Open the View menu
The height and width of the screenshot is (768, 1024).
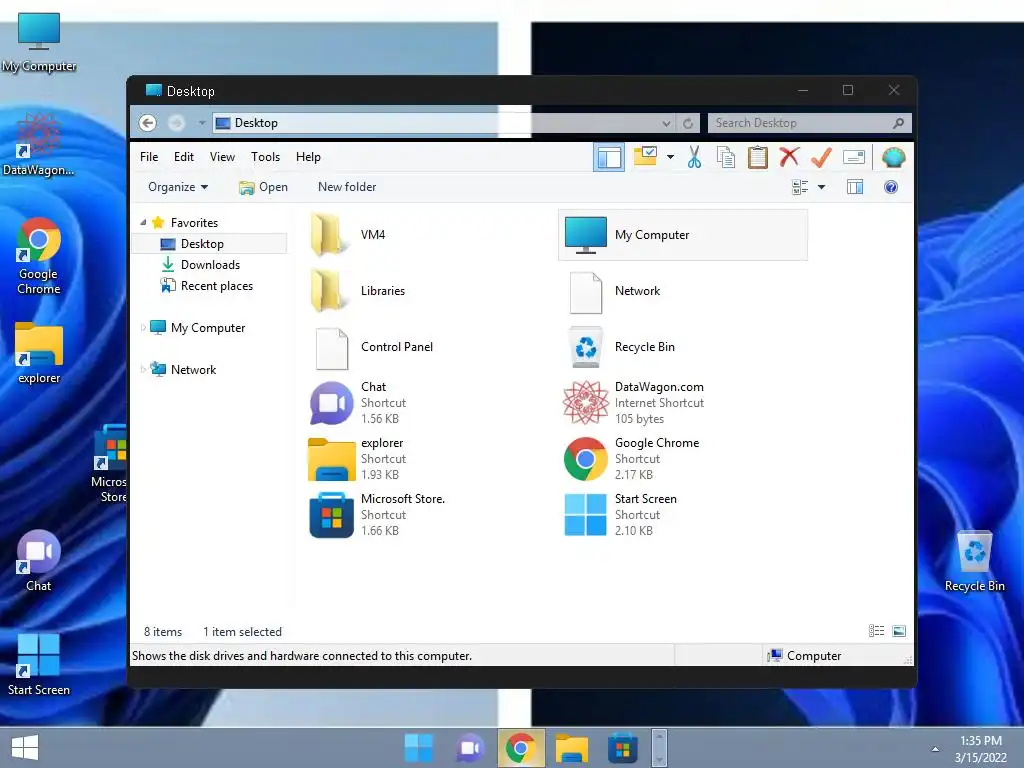click(222, 157)
